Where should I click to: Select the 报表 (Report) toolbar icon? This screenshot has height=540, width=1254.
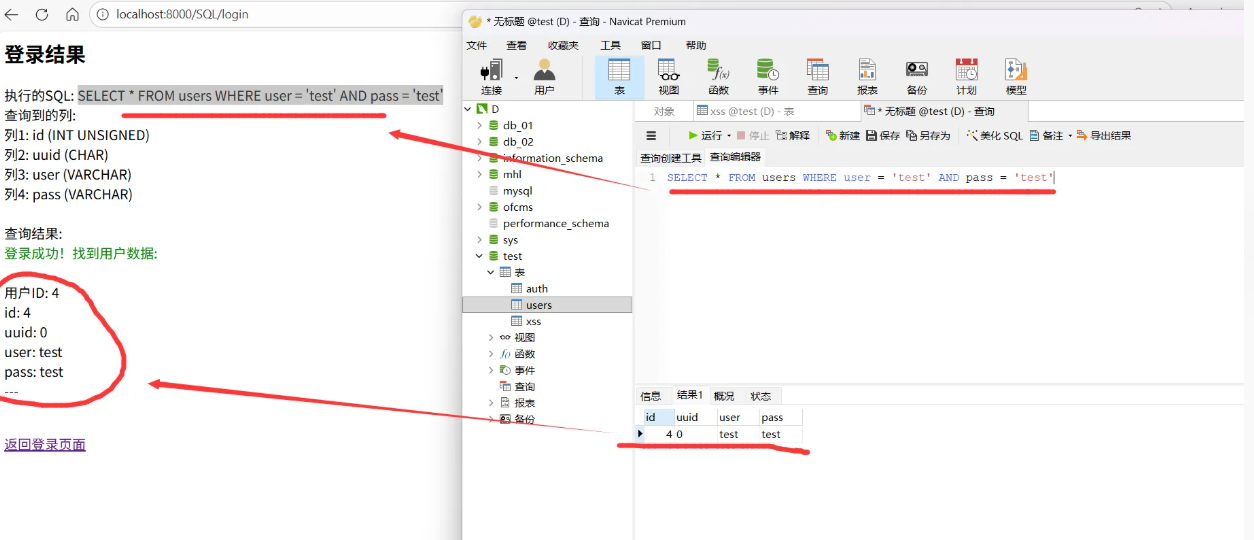(867, 76)
